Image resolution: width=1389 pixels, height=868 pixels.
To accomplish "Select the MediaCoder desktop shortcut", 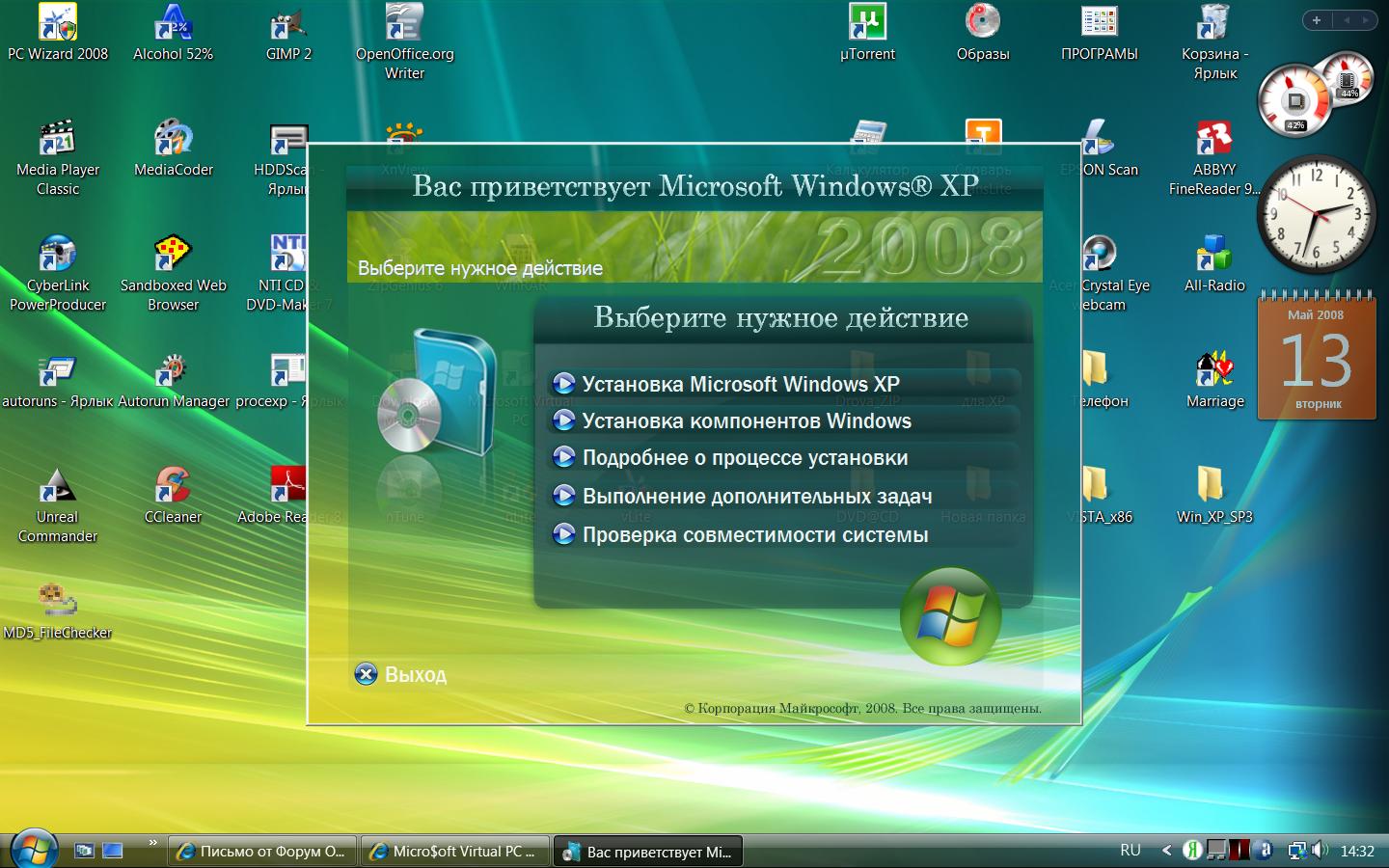I will pyautogui.click(x=174, y=148).
